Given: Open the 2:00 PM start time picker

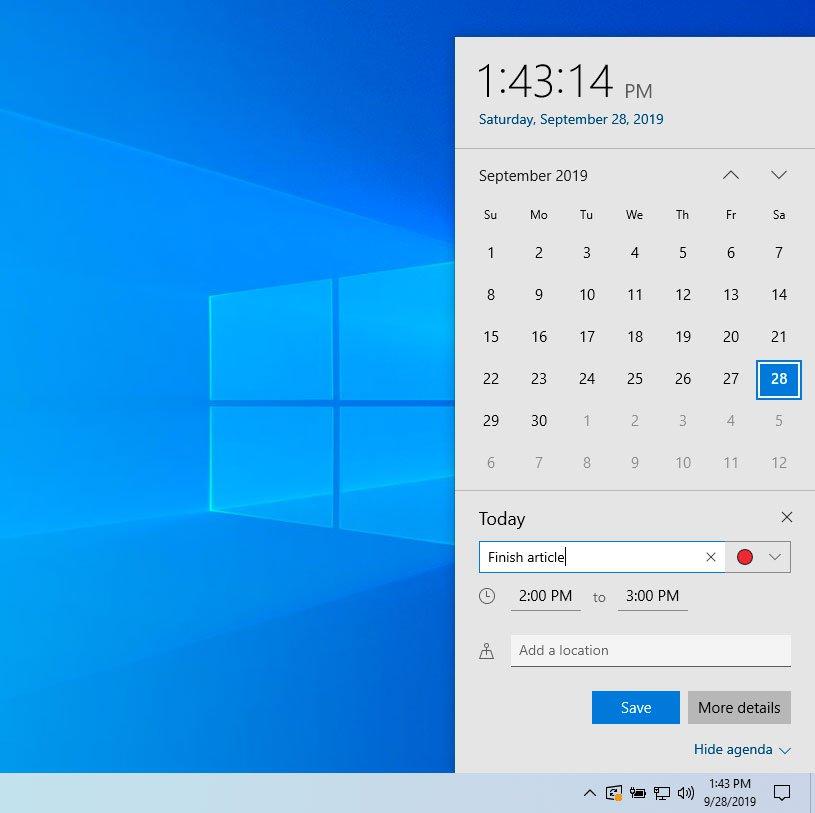Looking at the screenshot, I should click(x=545, y=596).
